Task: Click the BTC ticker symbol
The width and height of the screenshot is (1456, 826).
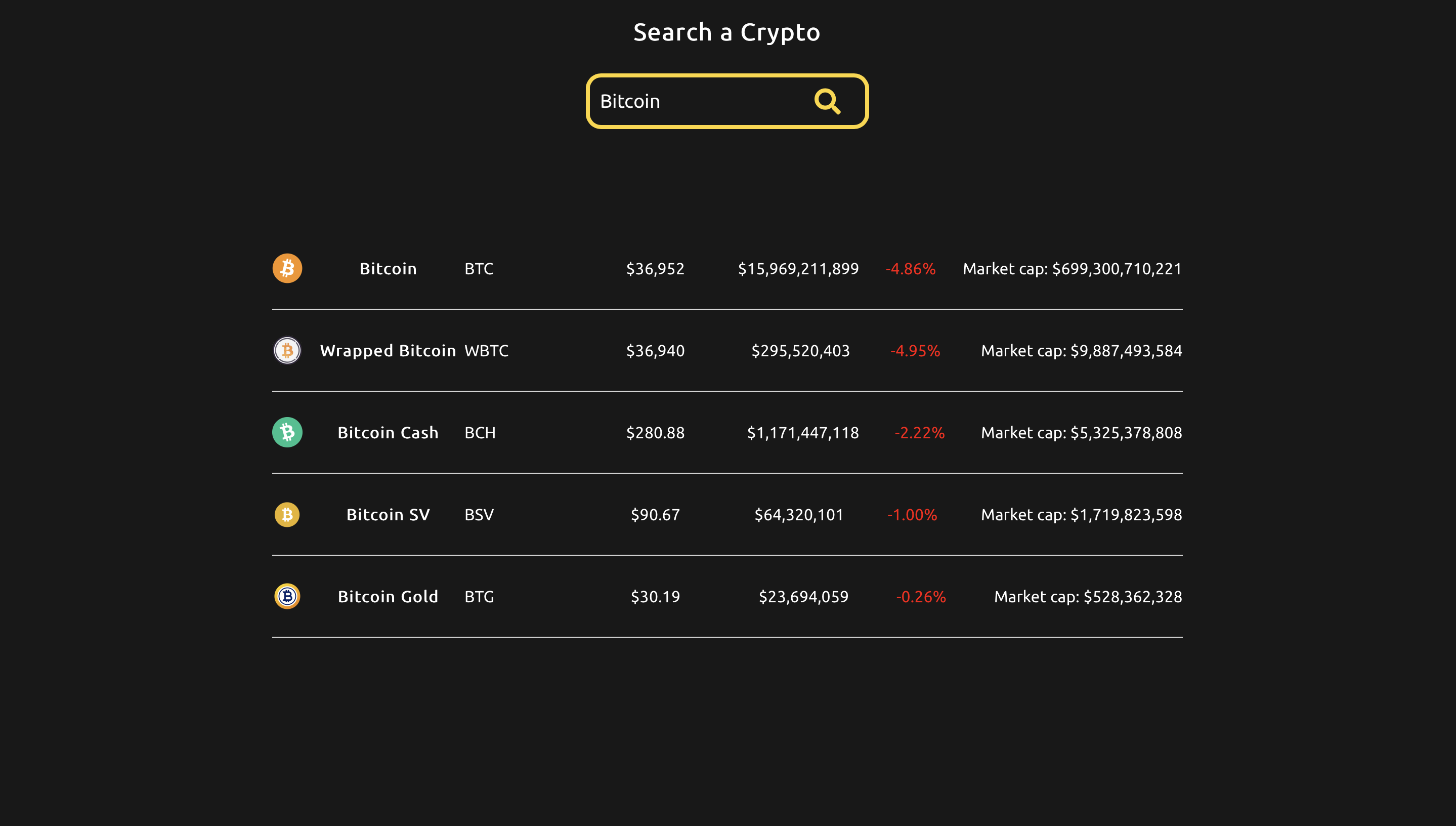Action: pyautogui.click(x=479, y=269)
